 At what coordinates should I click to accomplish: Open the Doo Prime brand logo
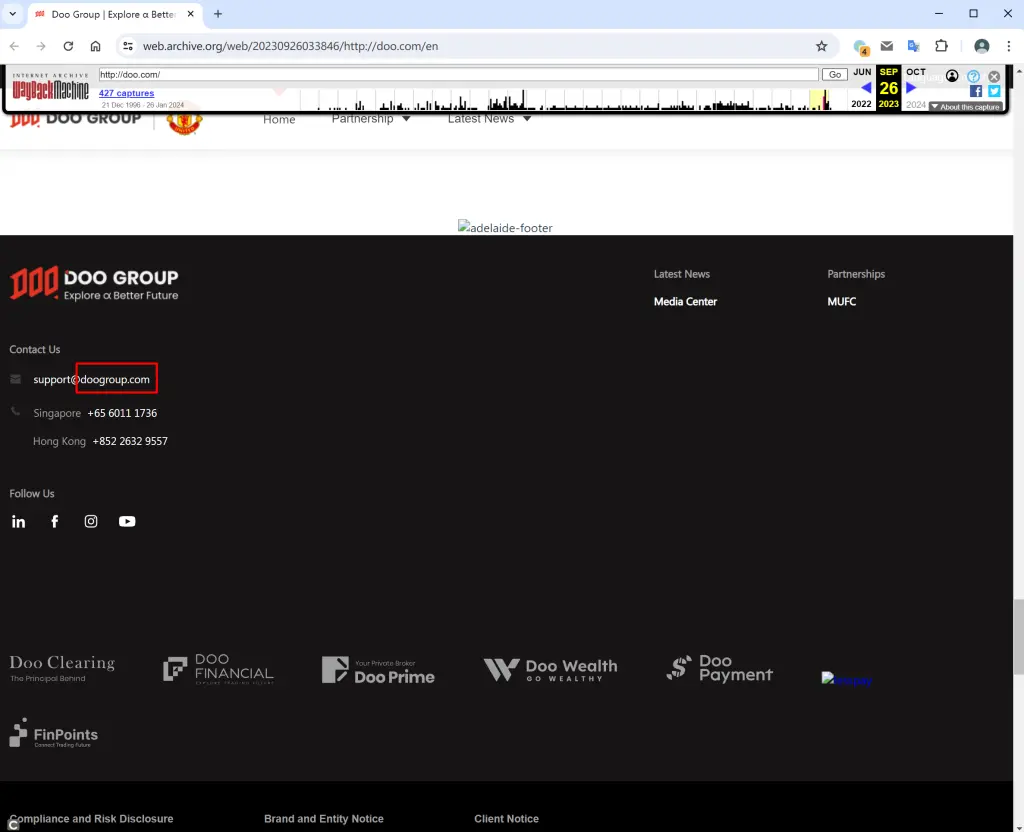(x=378, y=670)
